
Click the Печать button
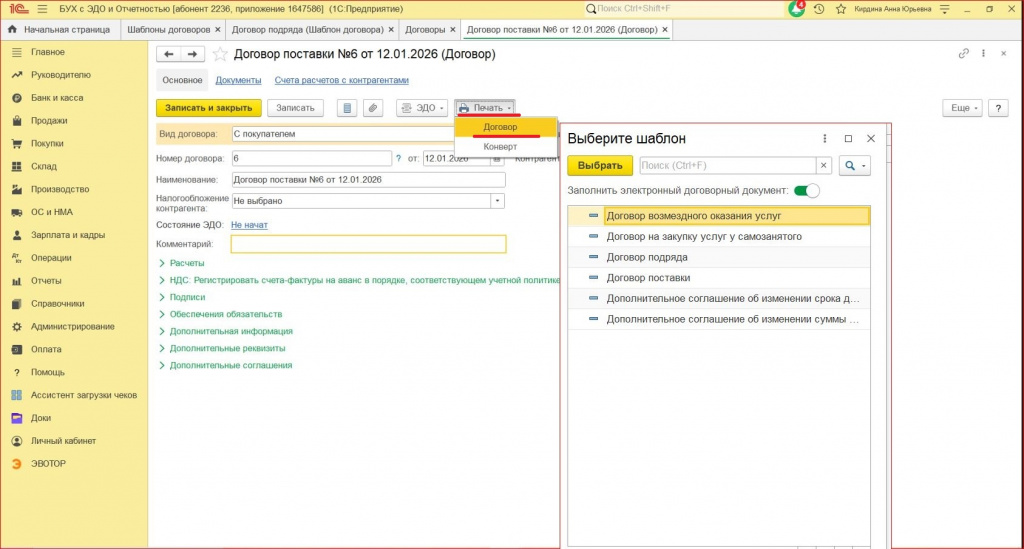[485, 108]
